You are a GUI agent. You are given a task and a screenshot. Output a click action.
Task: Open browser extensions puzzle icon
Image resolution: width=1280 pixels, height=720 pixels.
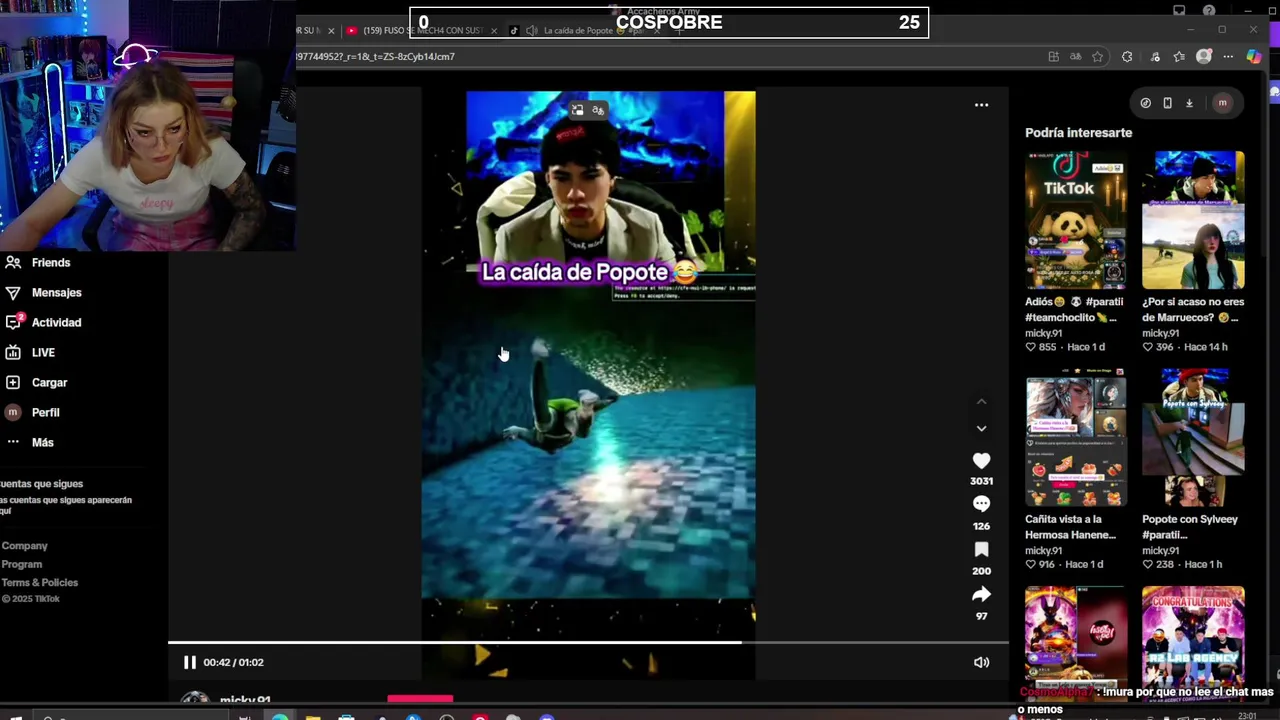pos(1127,57)
